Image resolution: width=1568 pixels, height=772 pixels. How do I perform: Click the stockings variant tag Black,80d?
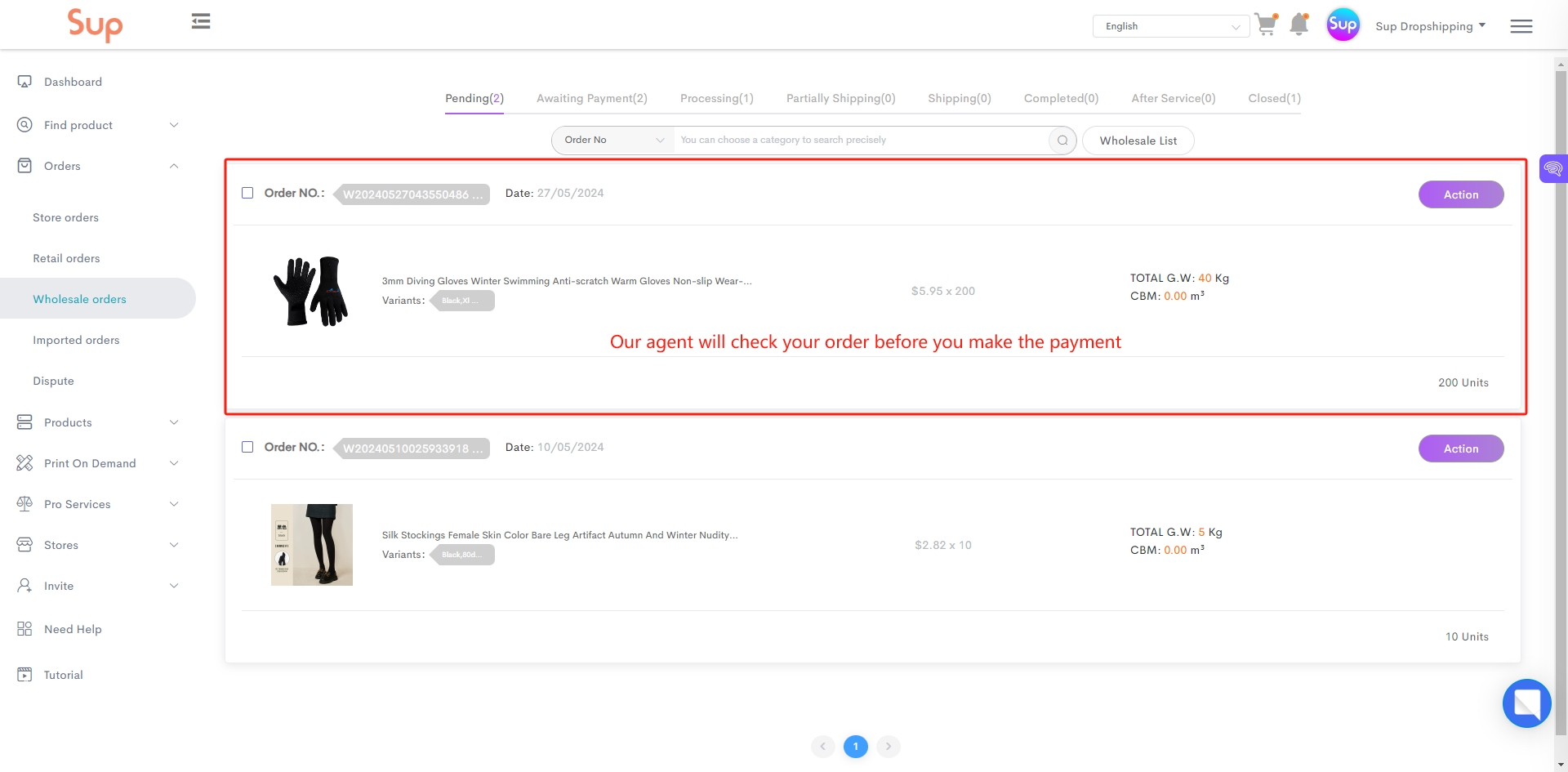pos(461,555)
